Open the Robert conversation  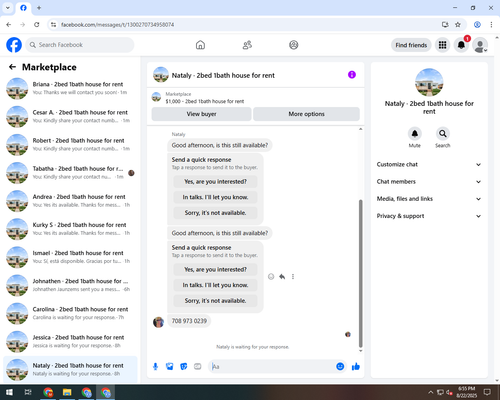click(70, 145)
